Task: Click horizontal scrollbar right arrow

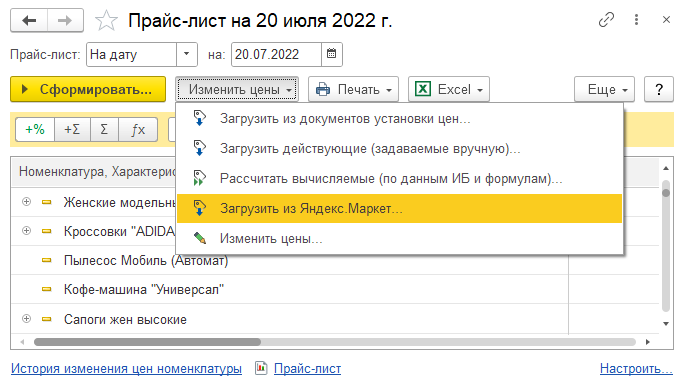Action: (x=648, y=341)
